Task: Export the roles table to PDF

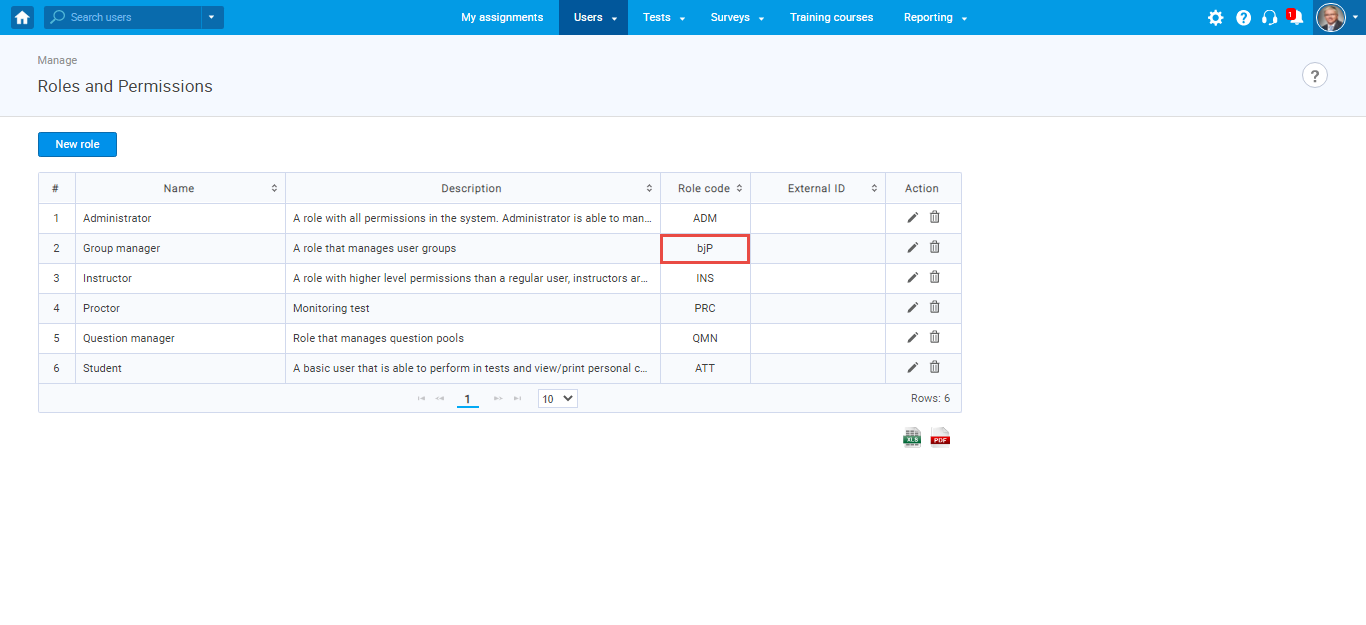Action: 939,436
